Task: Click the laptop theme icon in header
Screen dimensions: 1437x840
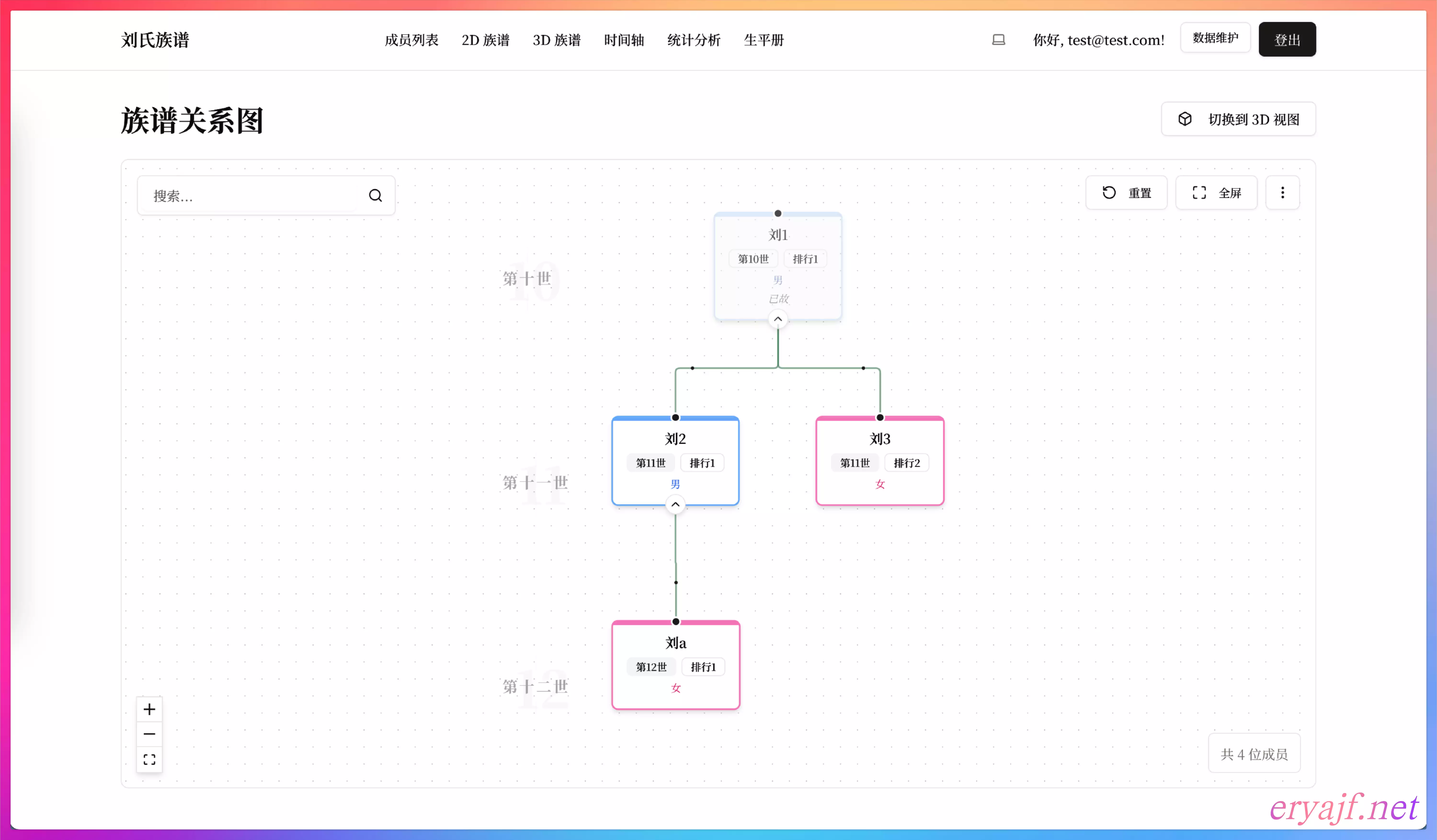Action: (x=998, y=40)
